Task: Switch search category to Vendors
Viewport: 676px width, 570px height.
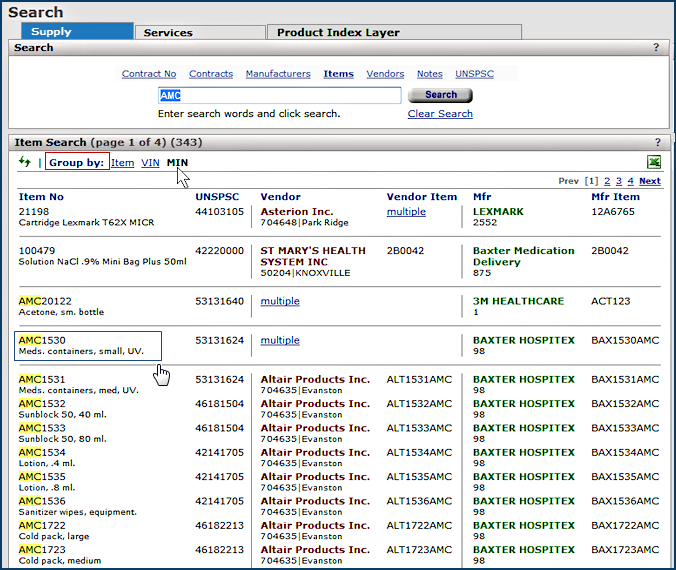Action: pyautogui.click(x=385, y=74)
